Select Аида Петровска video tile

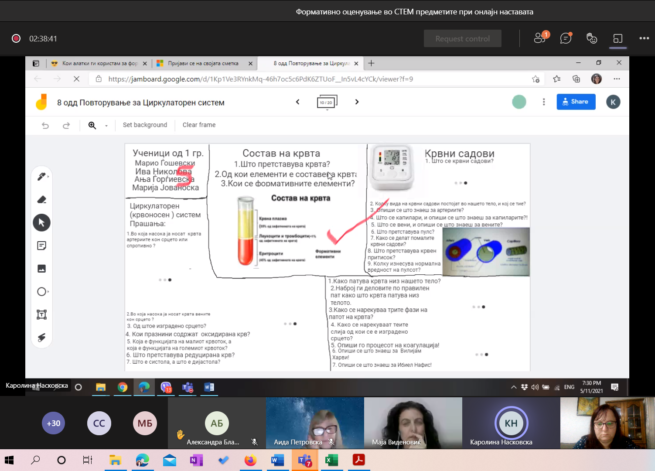315,423
